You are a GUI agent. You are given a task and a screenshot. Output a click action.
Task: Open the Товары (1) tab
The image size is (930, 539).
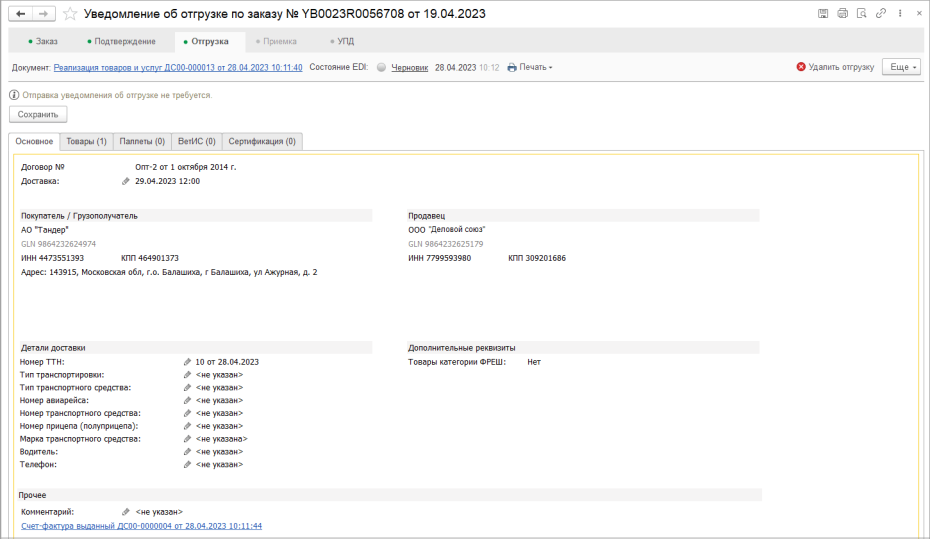click(87, 141)
